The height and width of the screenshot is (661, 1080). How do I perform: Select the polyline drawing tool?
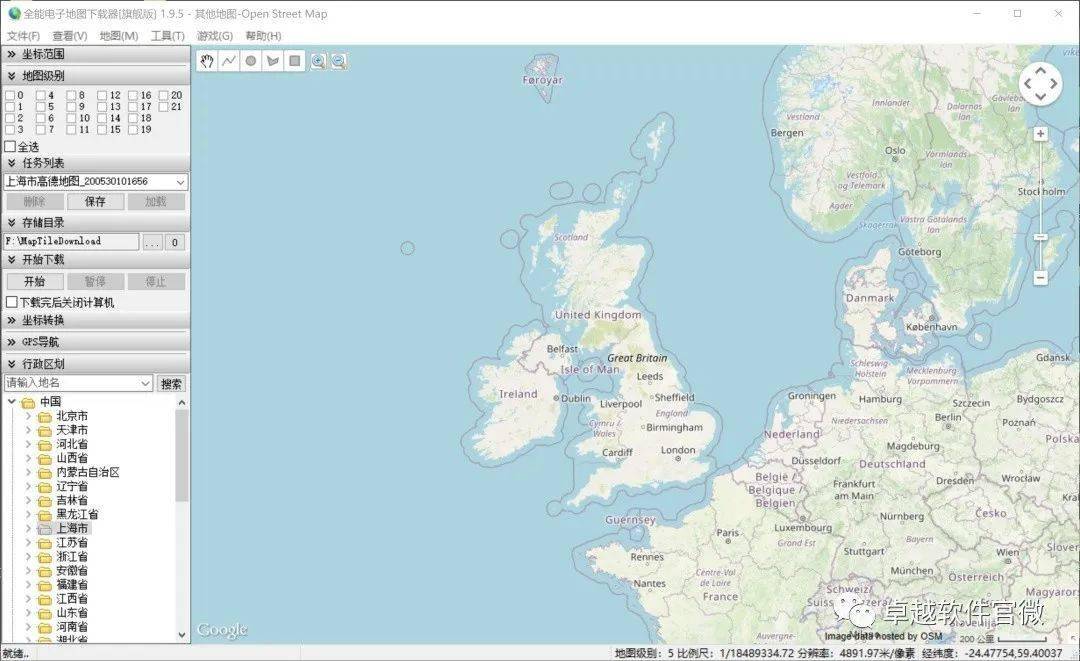(x=229, y=61)
